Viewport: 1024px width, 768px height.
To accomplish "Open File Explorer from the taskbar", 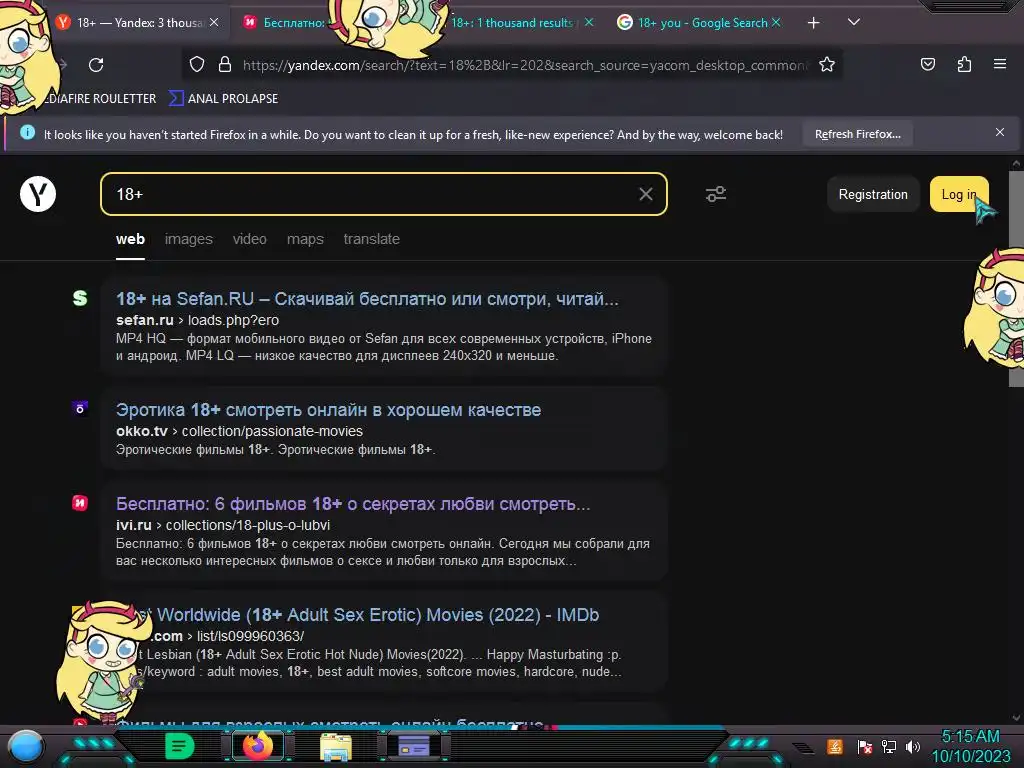I will 336,746.
